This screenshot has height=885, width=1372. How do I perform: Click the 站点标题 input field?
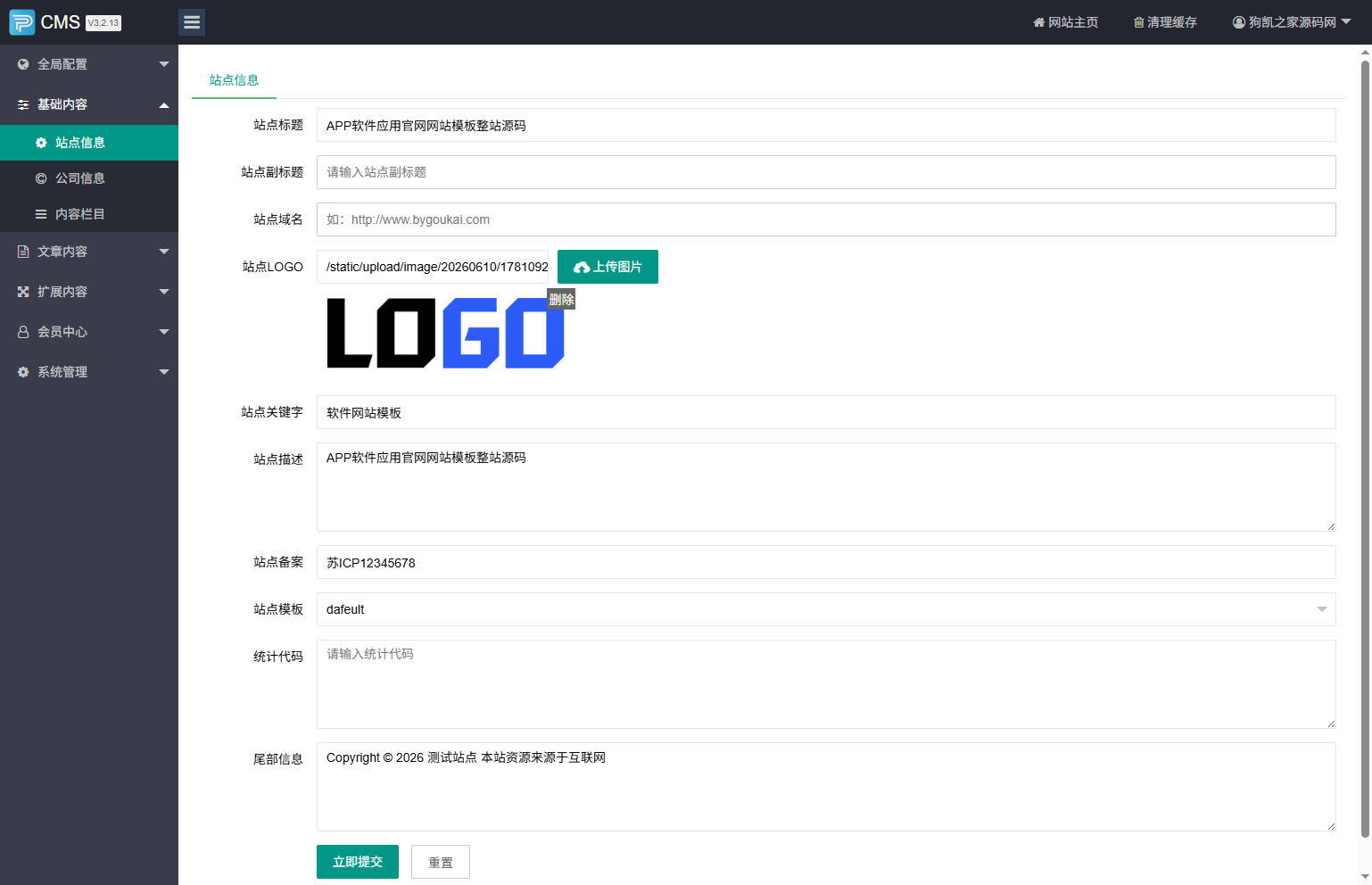(826, 125)
